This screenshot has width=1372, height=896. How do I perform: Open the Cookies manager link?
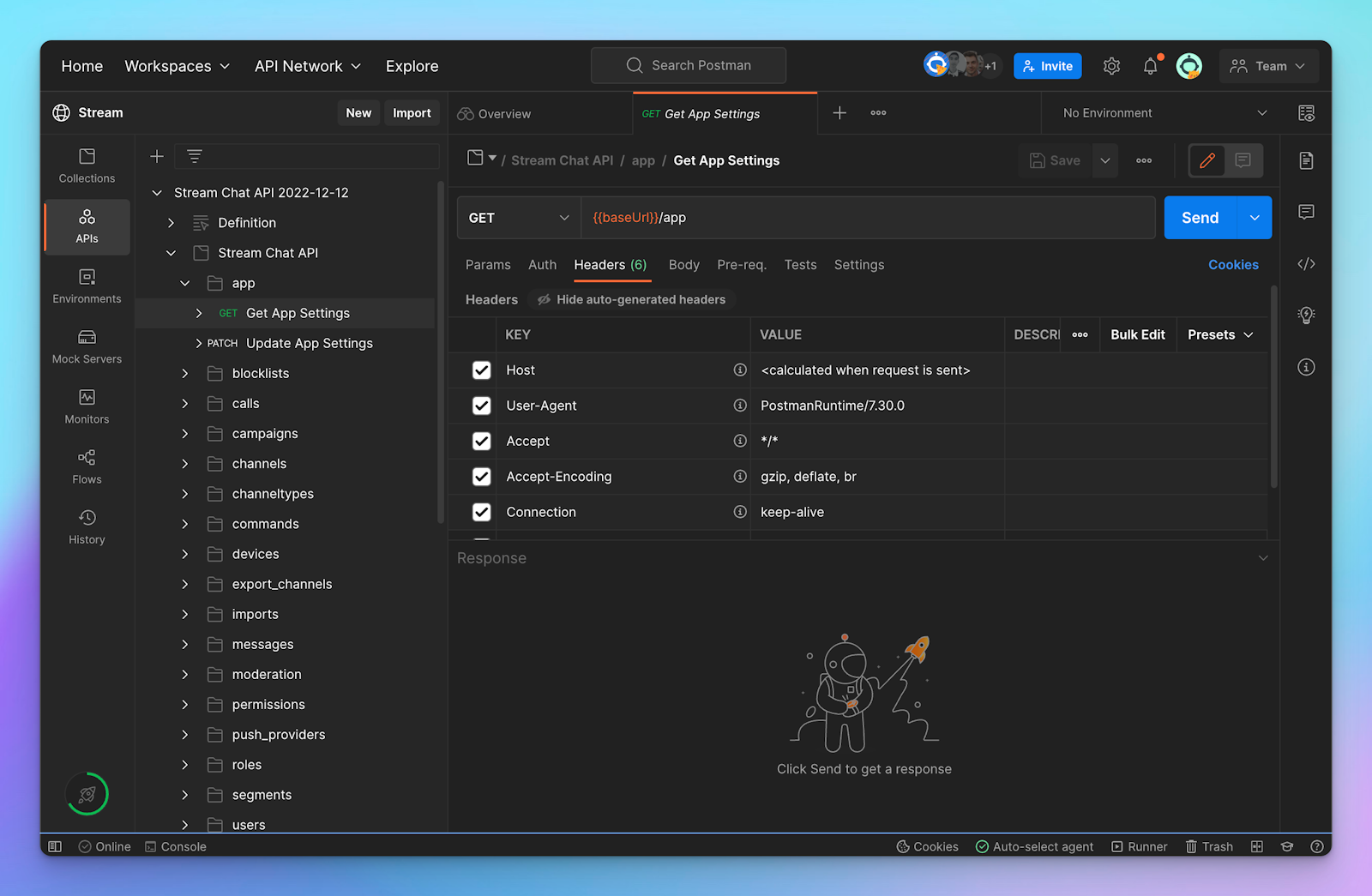(x=1233, y=264)
